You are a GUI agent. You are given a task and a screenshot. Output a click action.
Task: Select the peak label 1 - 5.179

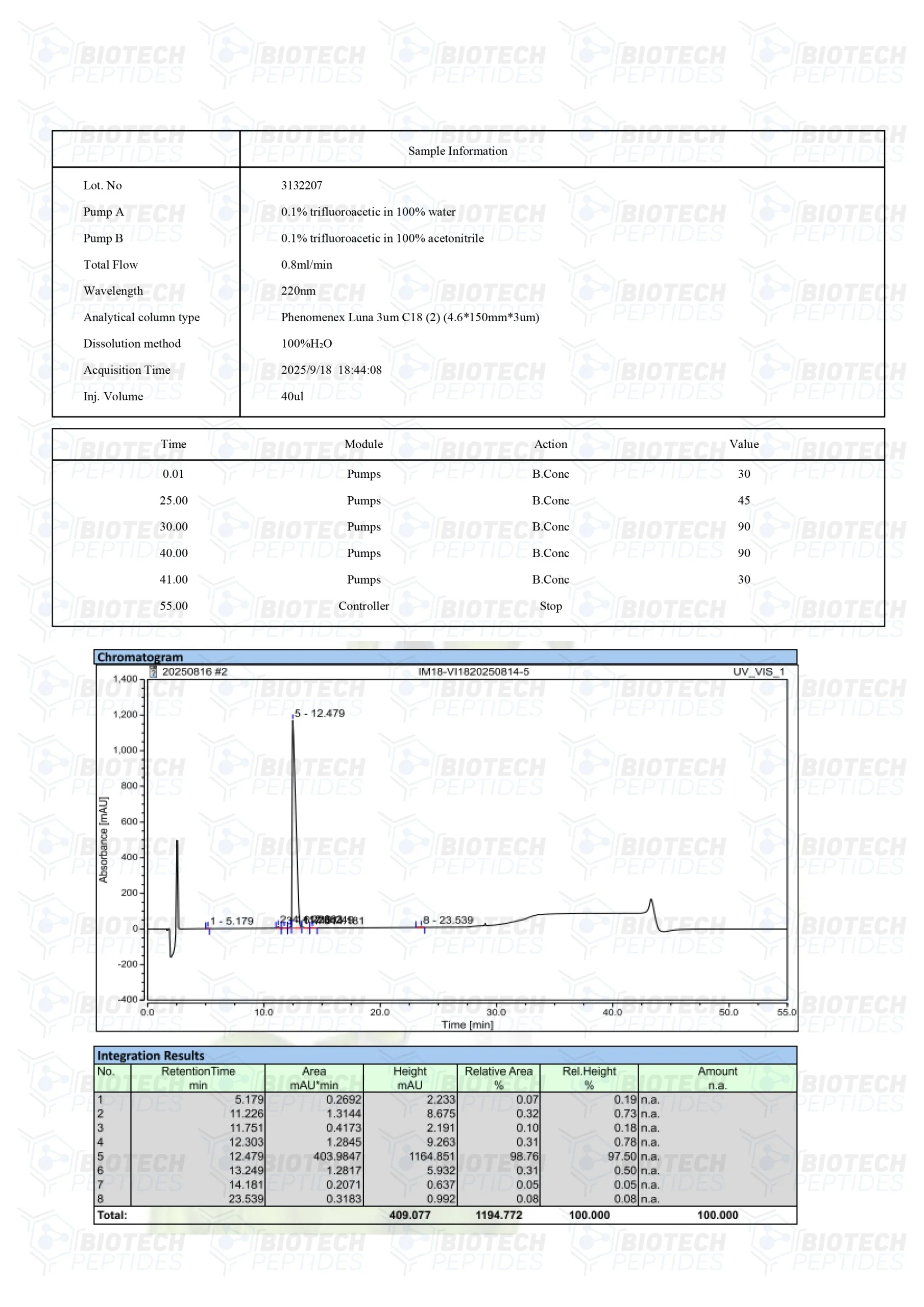tap(231, 921)
